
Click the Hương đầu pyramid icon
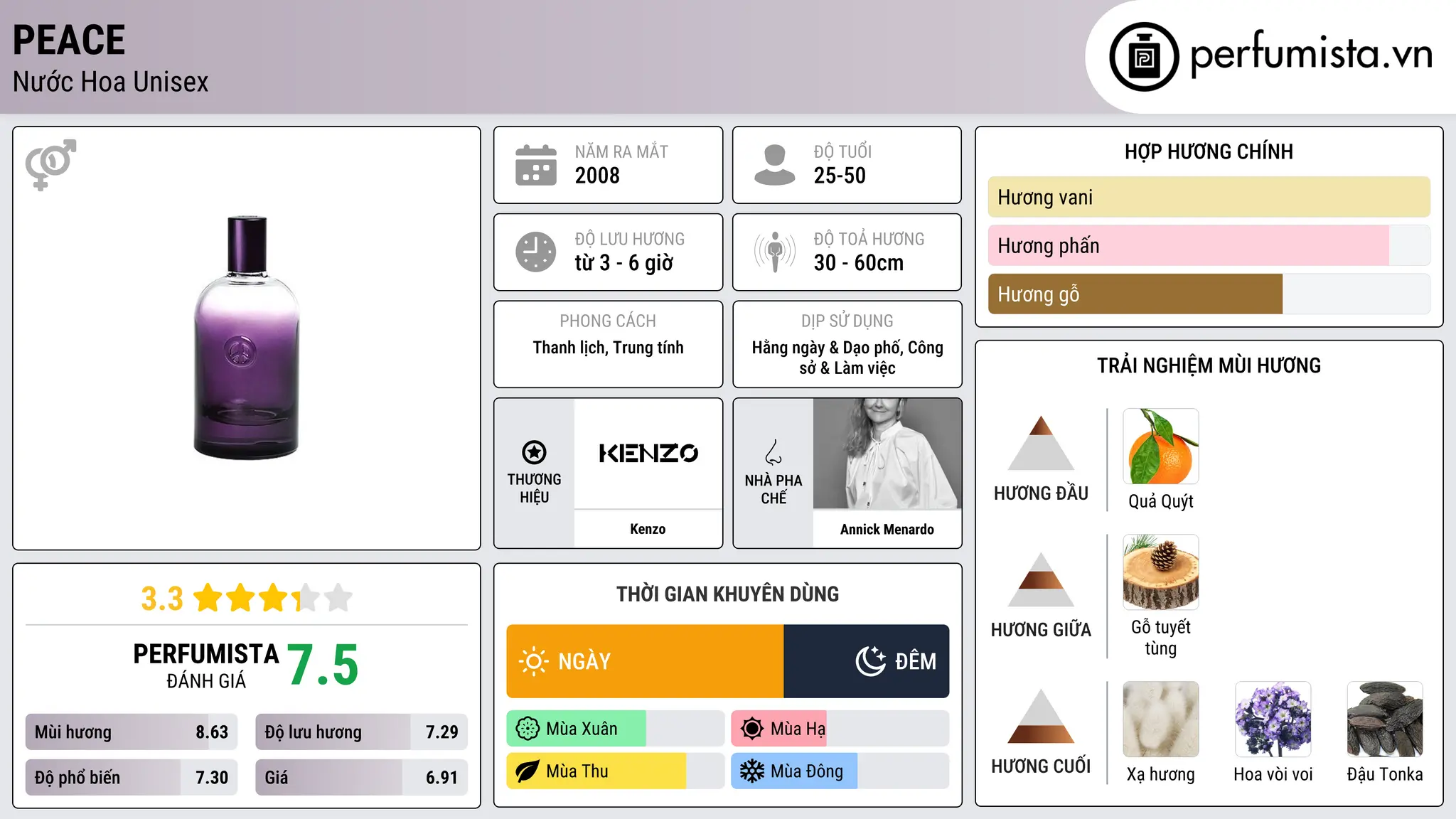pos(1041,443)
